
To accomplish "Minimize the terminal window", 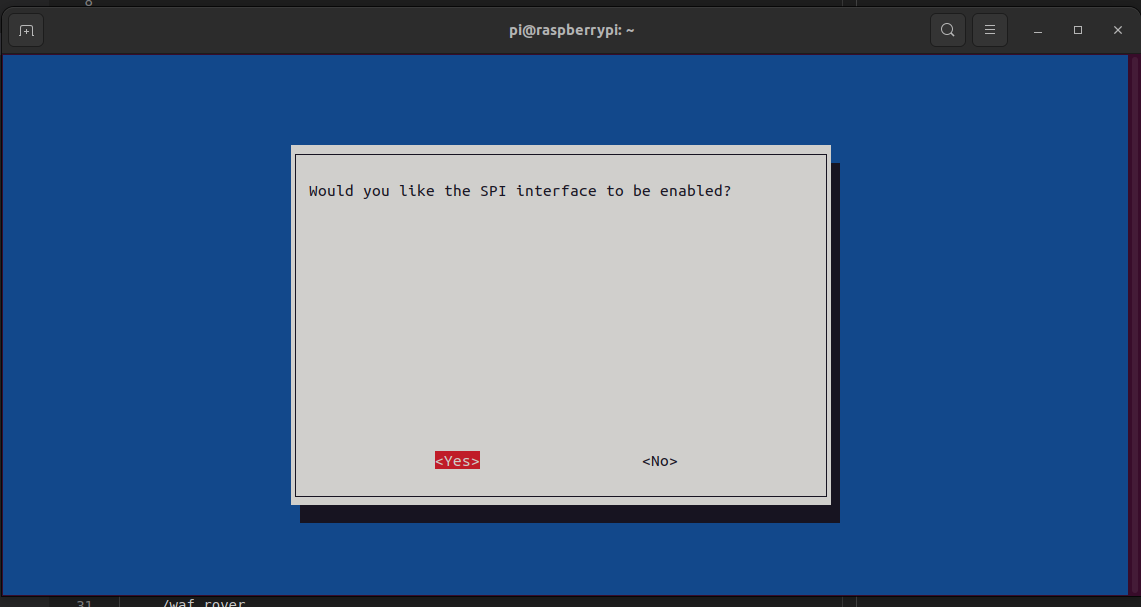I will [1038, 31].
